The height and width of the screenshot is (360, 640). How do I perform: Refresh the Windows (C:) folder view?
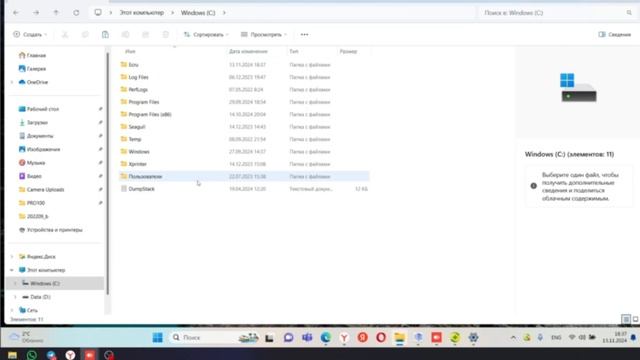(76, 13)
